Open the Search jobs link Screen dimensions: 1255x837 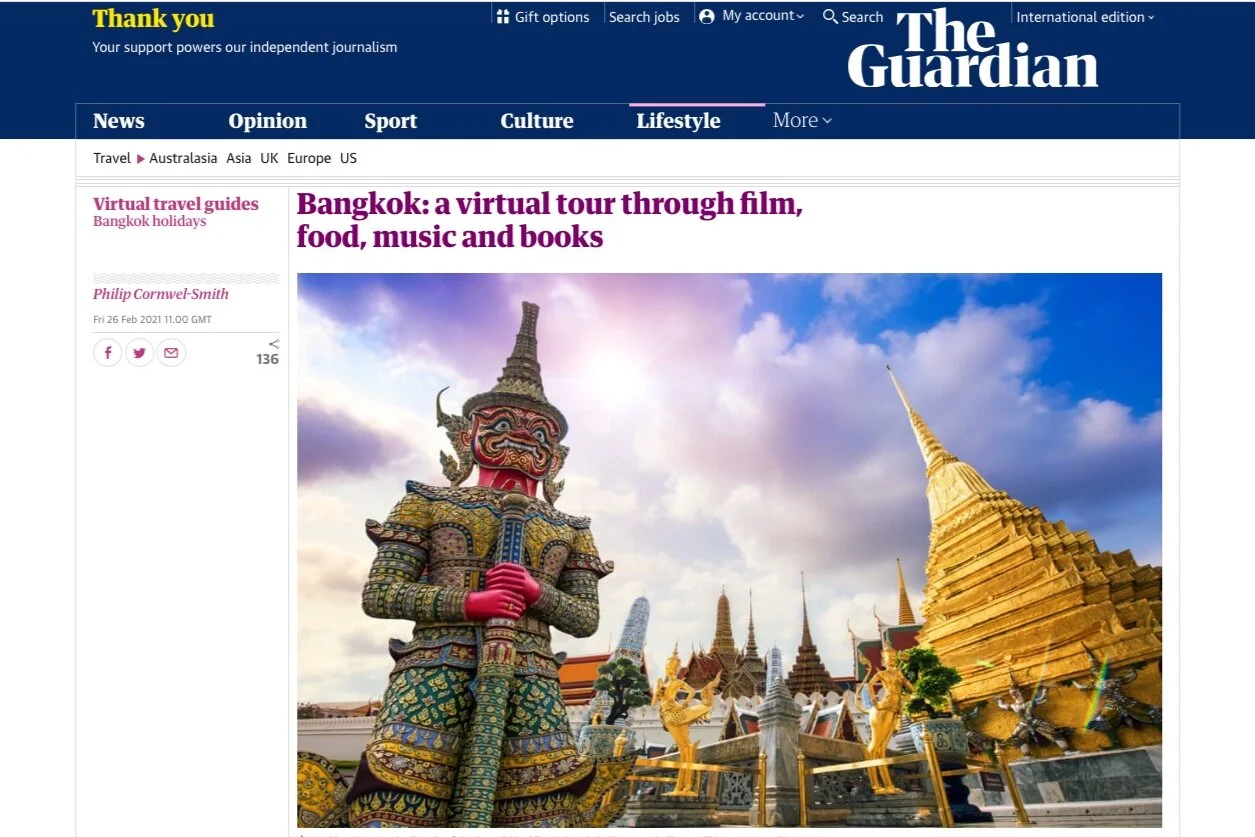coord(644,17)
